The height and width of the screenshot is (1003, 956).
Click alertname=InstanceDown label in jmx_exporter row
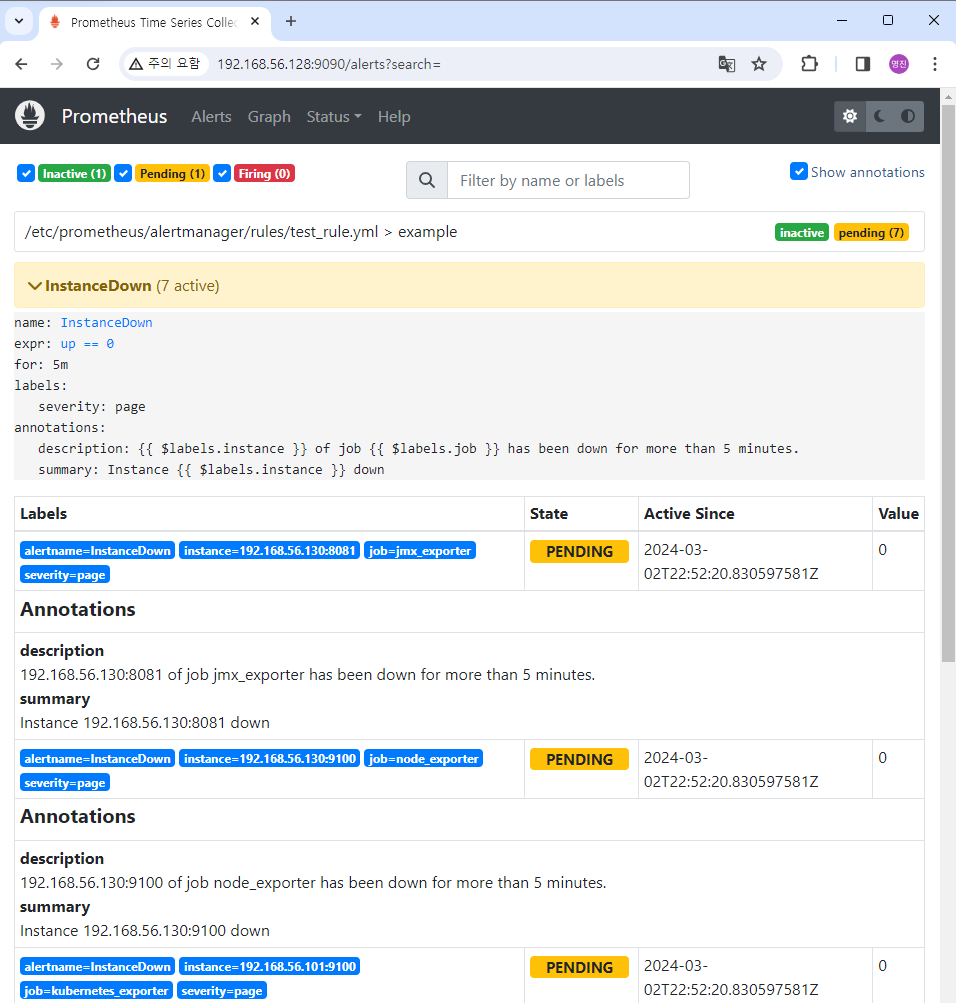coord(97,551)
